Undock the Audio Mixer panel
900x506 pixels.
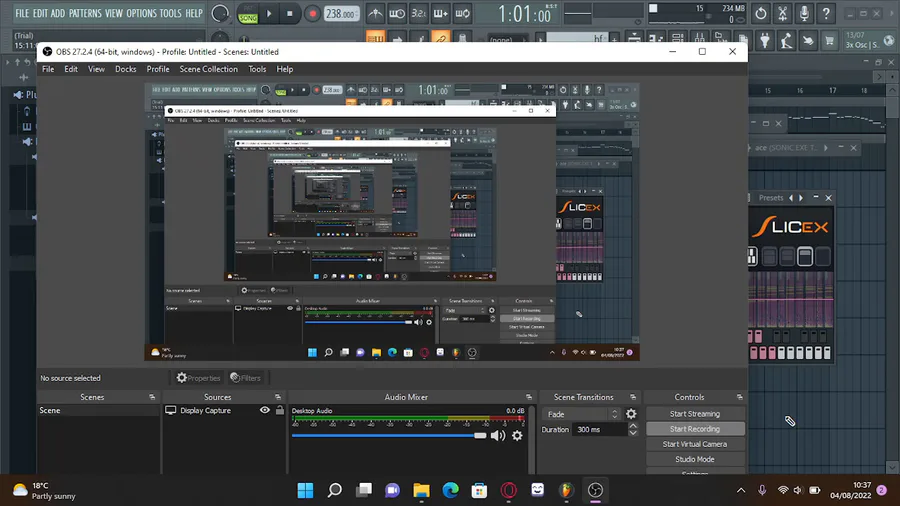pyautogui.click(x=529, y=397)
